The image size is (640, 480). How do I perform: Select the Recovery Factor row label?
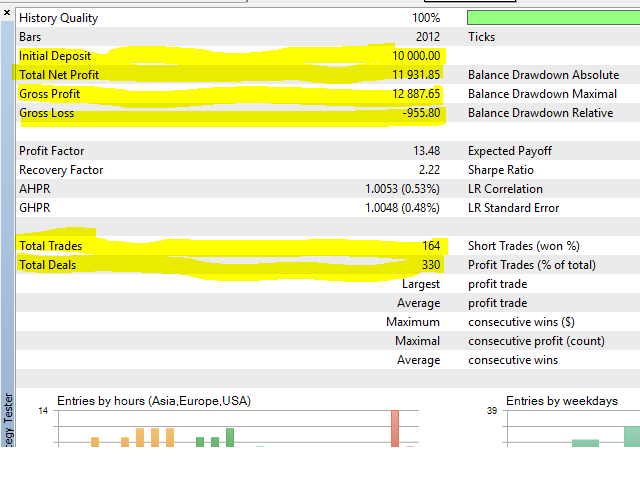61,170
